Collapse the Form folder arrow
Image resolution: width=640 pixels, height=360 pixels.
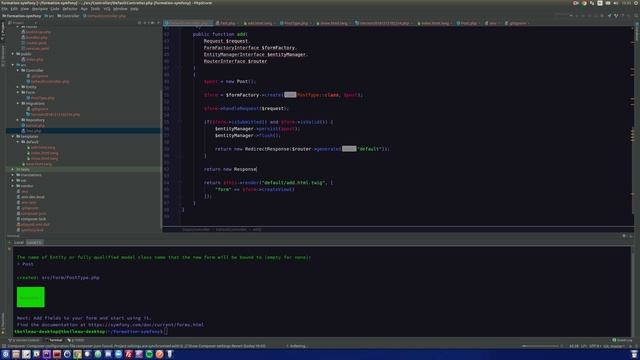pyautogui.click(x=18, y=93)
